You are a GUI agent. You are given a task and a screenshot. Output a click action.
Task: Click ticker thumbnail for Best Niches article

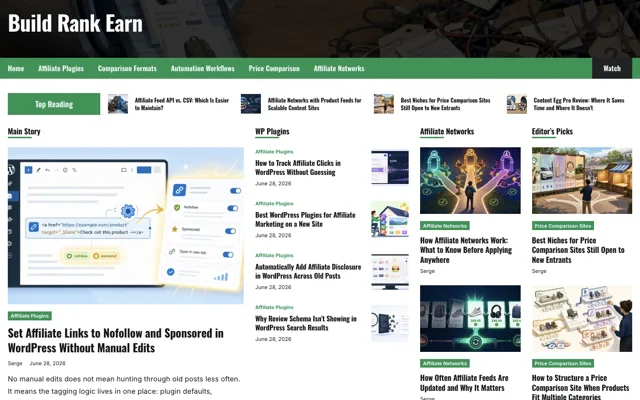click(384, 104)
